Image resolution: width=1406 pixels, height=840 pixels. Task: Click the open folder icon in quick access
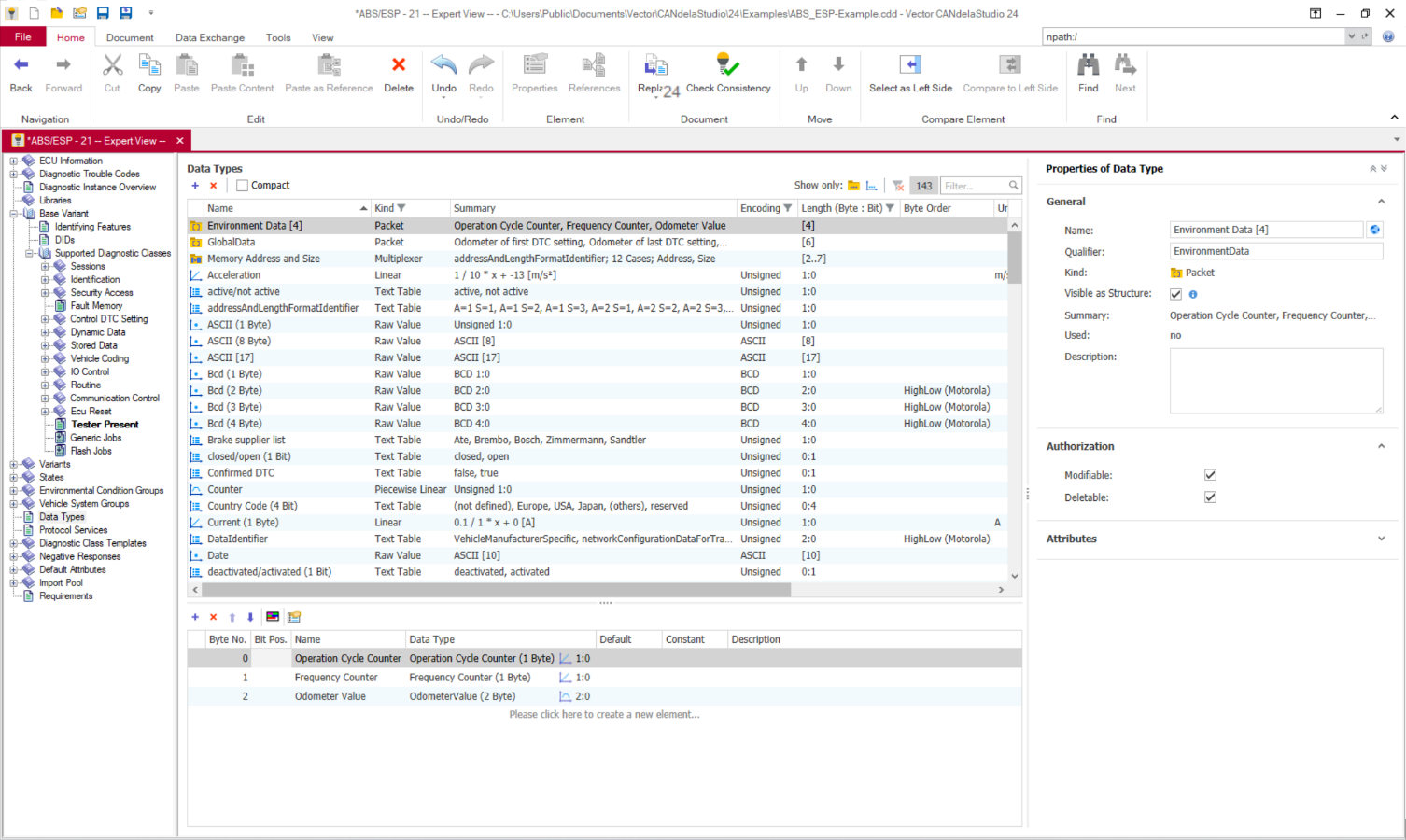(x=57, y=13)
